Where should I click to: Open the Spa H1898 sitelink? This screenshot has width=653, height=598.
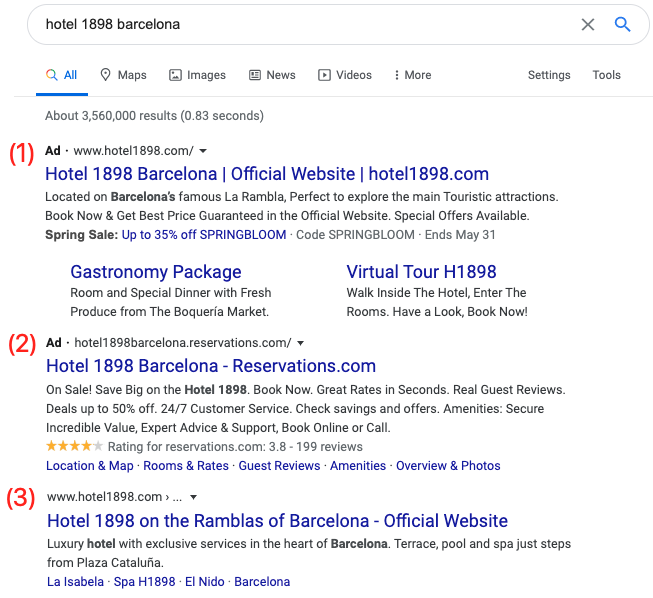click(x=145, y=582)
